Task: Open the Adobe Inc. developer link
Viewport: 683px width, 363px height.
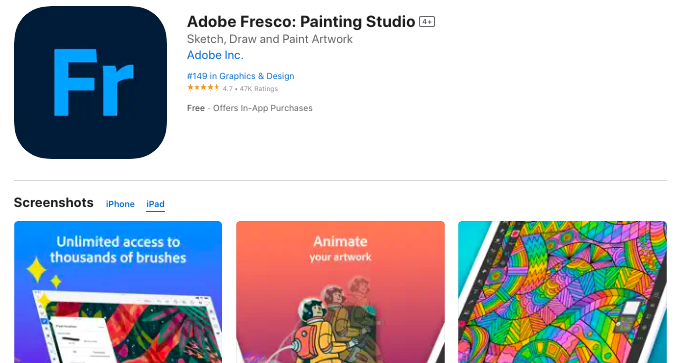Action: coord(215,55)
